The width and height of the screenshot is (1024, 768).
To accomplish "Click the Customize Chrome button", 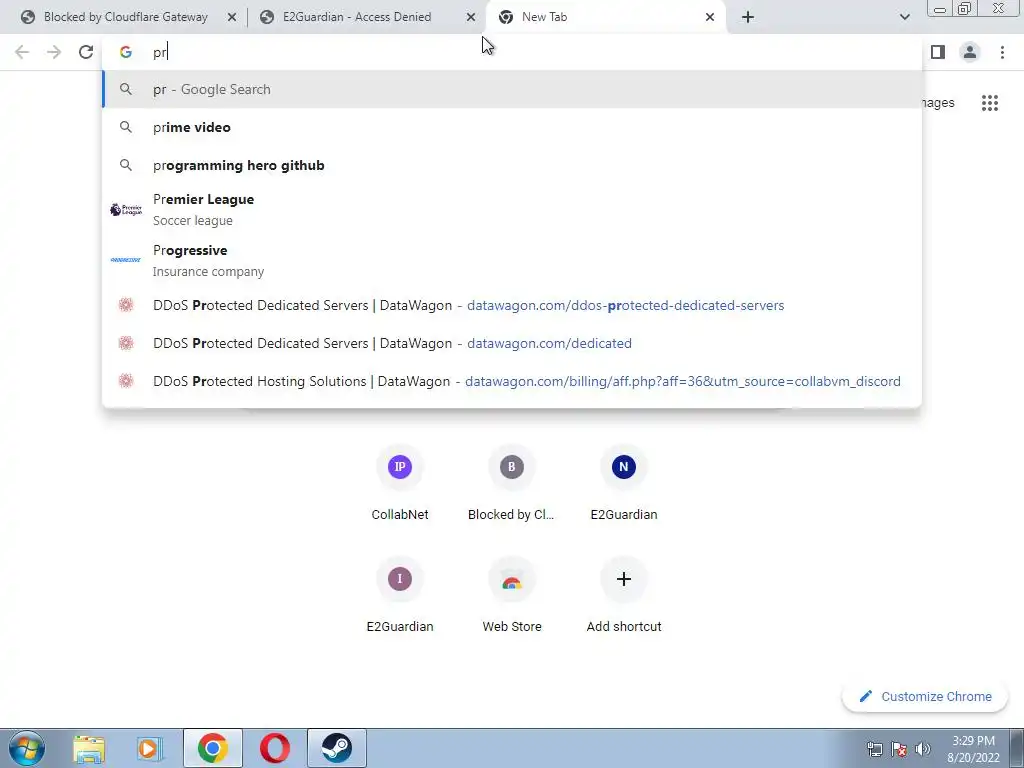I will [925, 696].
